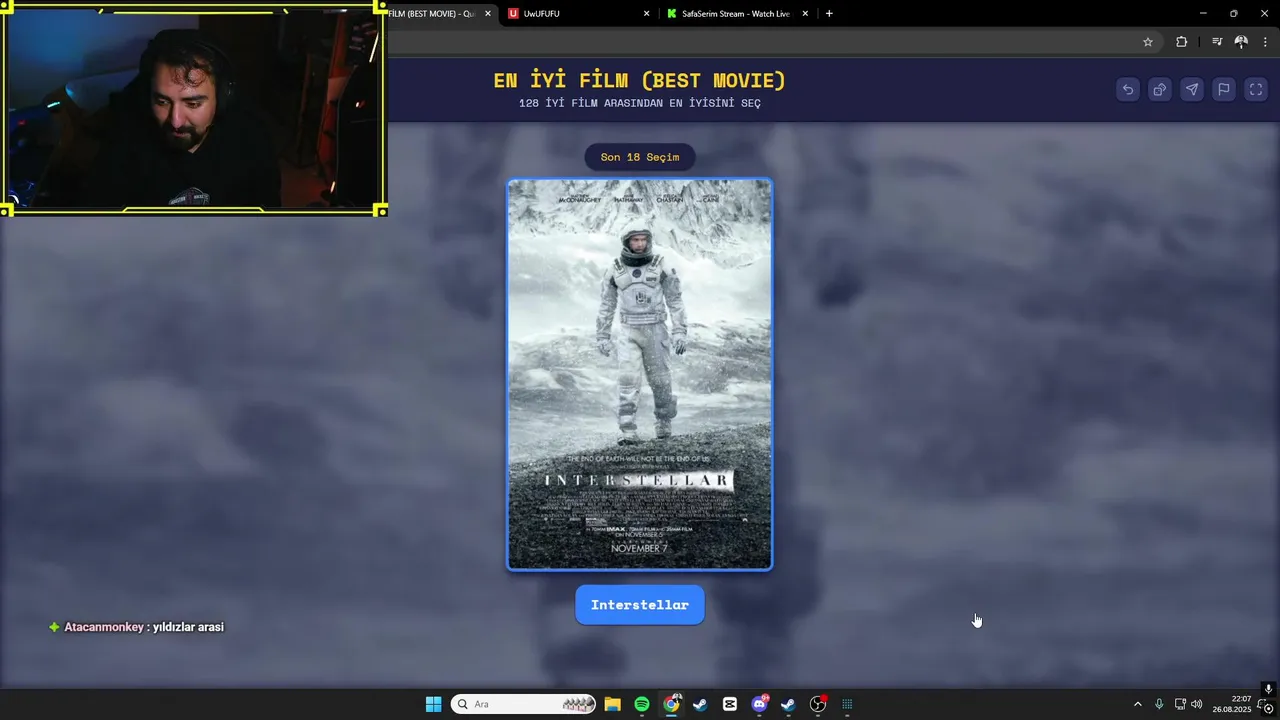
Task: Click the 128 İYİ FİLM ARASINDAN subtitle
Action: [640, 104]
